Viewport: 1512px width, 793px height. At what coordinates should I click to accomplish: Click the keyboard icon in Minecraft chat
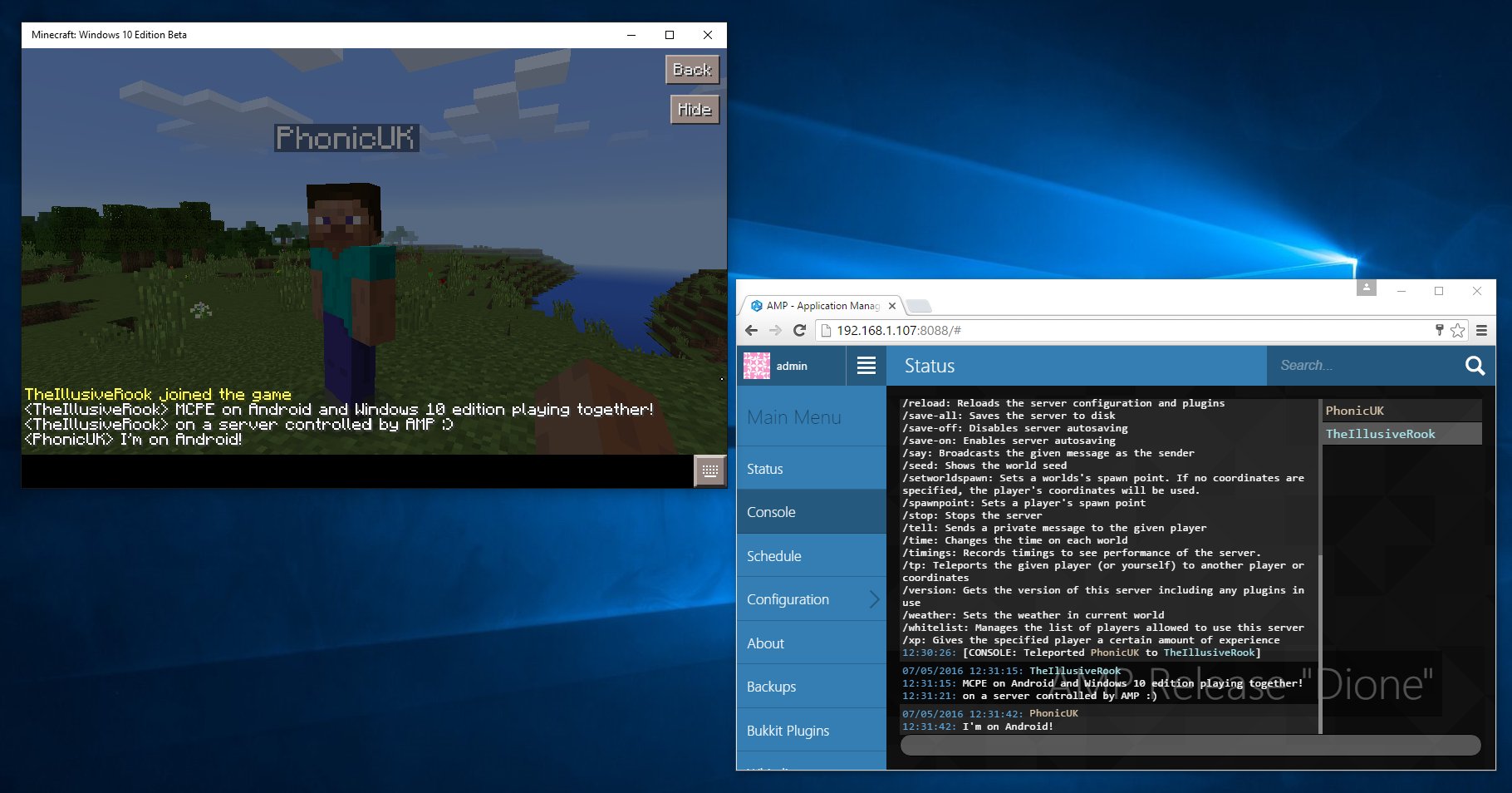[709, 470]
